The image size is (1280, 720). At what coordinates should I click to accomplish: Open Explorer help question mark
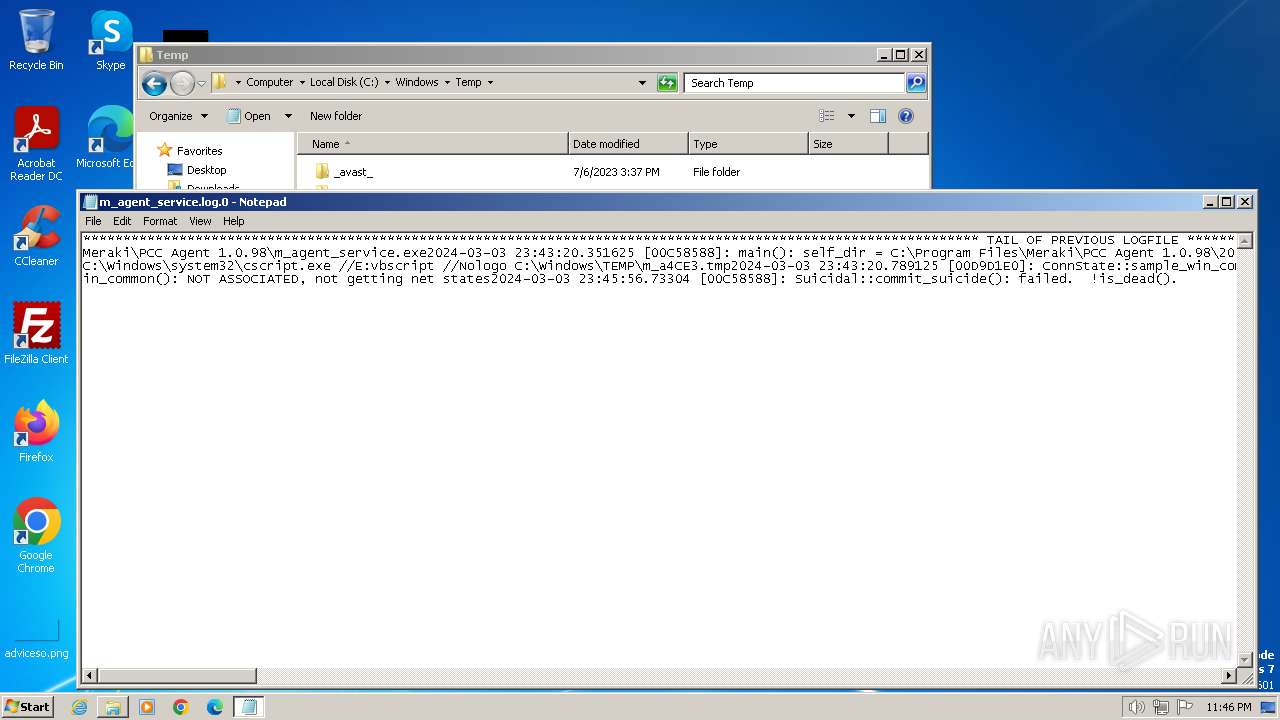pos(906,116)
